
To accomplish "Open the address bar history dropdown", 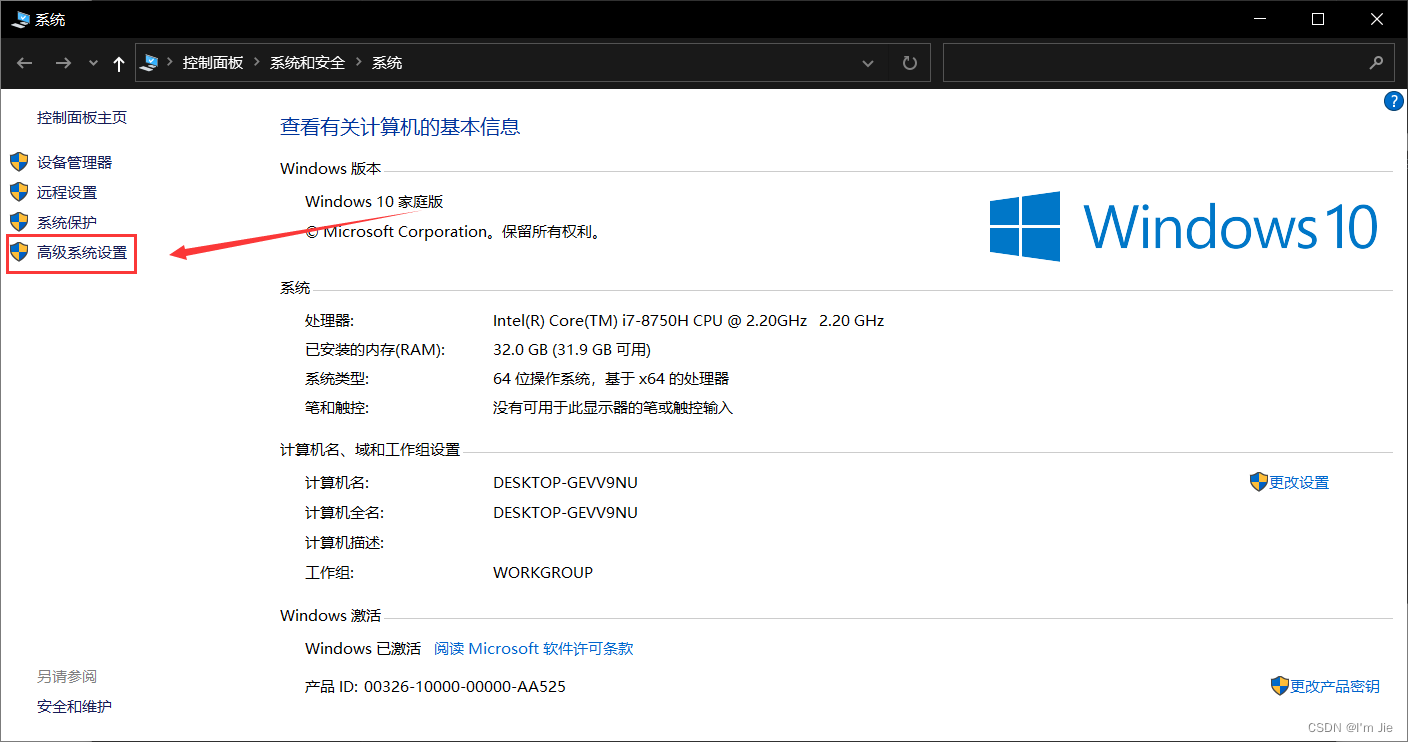I will click(868, 63).
